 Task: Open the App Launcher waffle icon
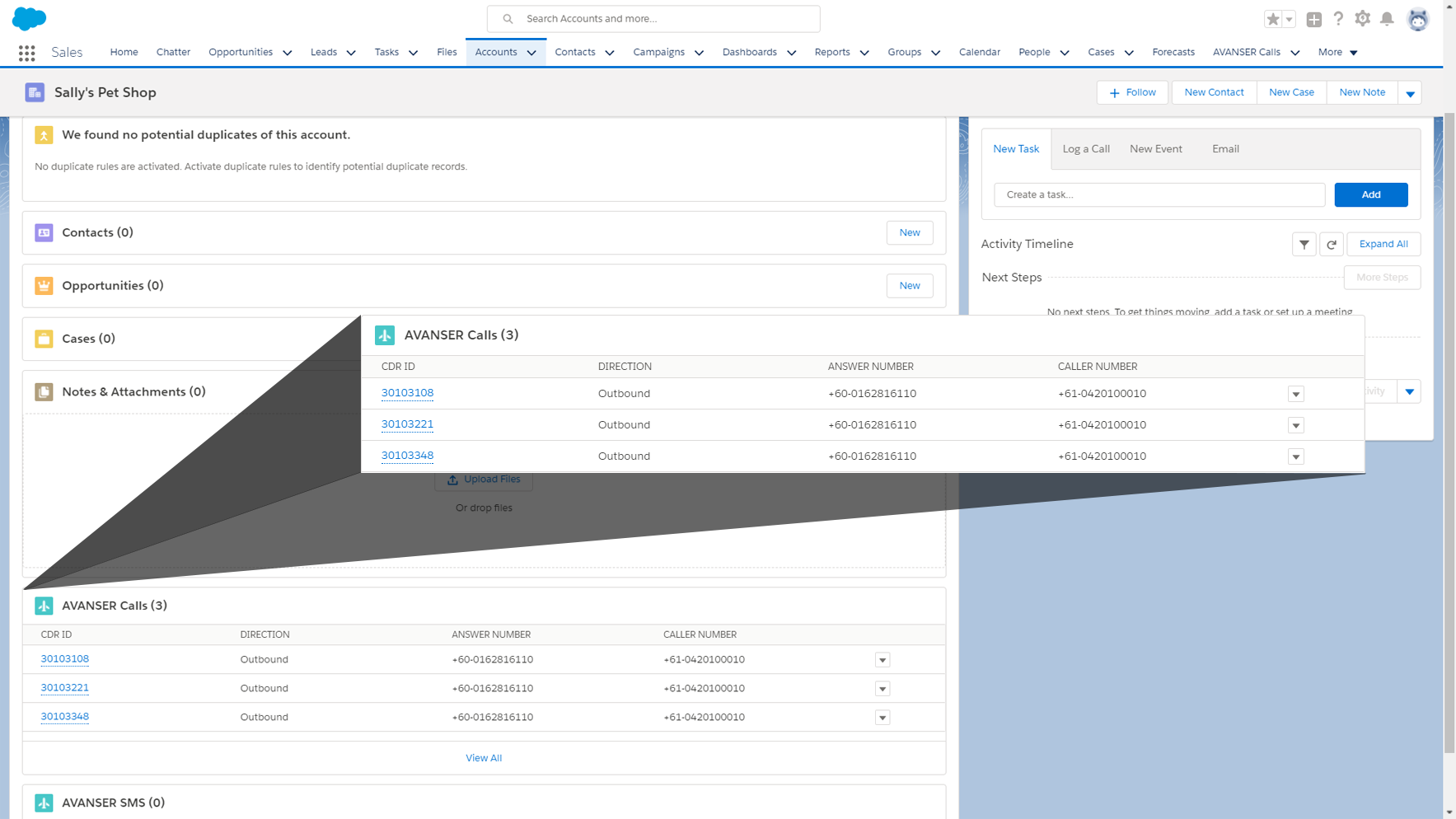[26, 52]
